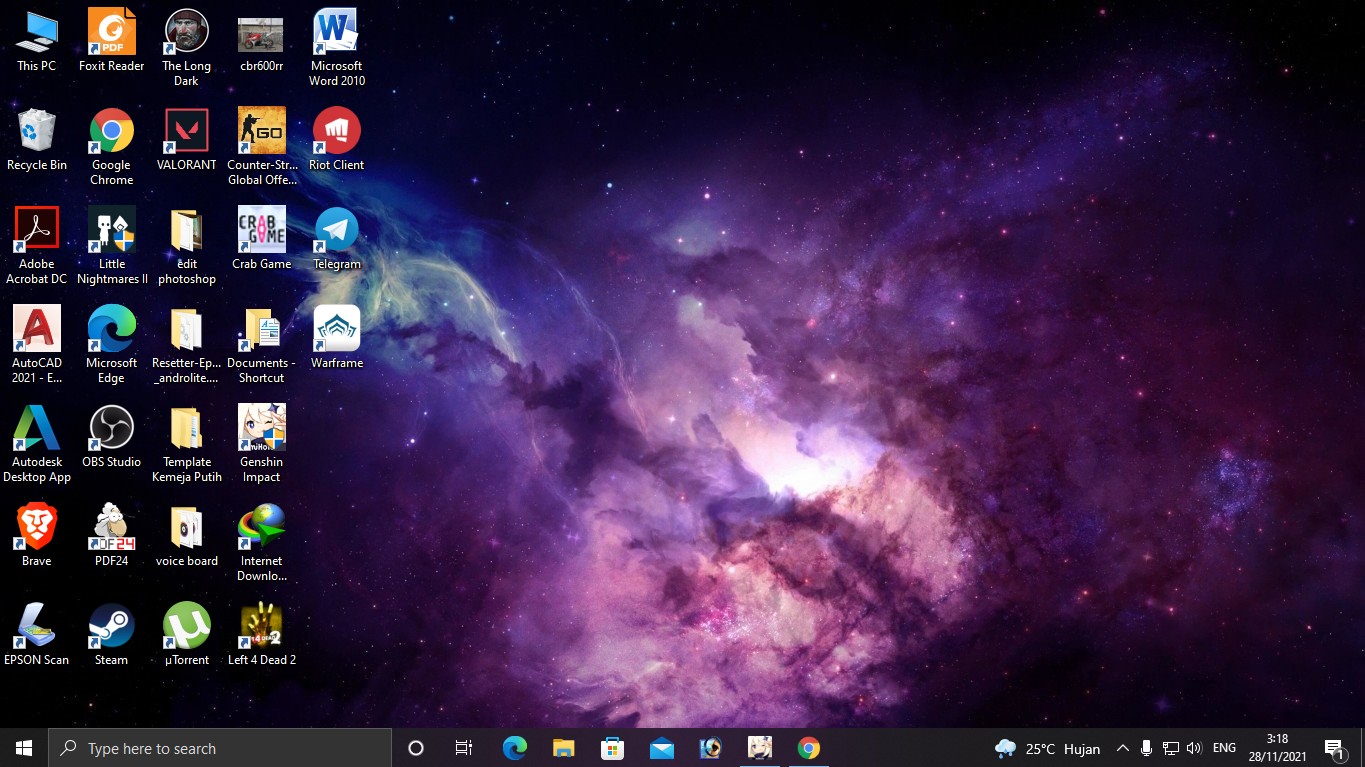Select the Steam shortcut
Viewport: 1365px width, 767px height.
point(112,634)
